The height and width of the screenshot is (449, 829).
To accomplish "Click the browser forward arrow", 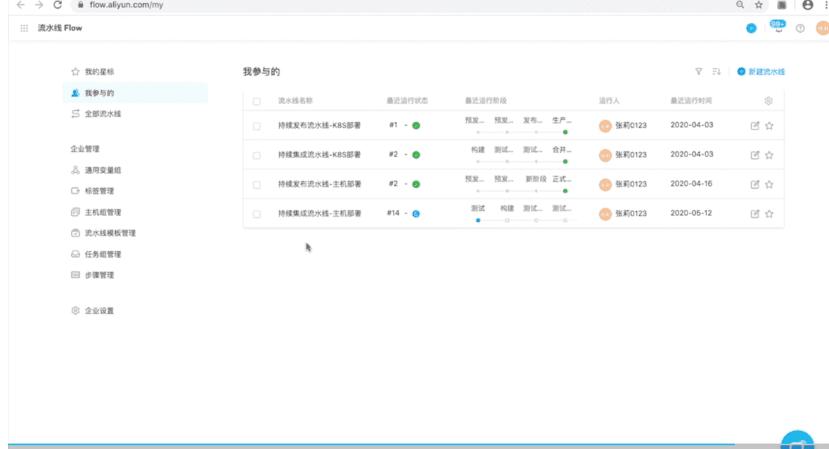I will point(39,5).
